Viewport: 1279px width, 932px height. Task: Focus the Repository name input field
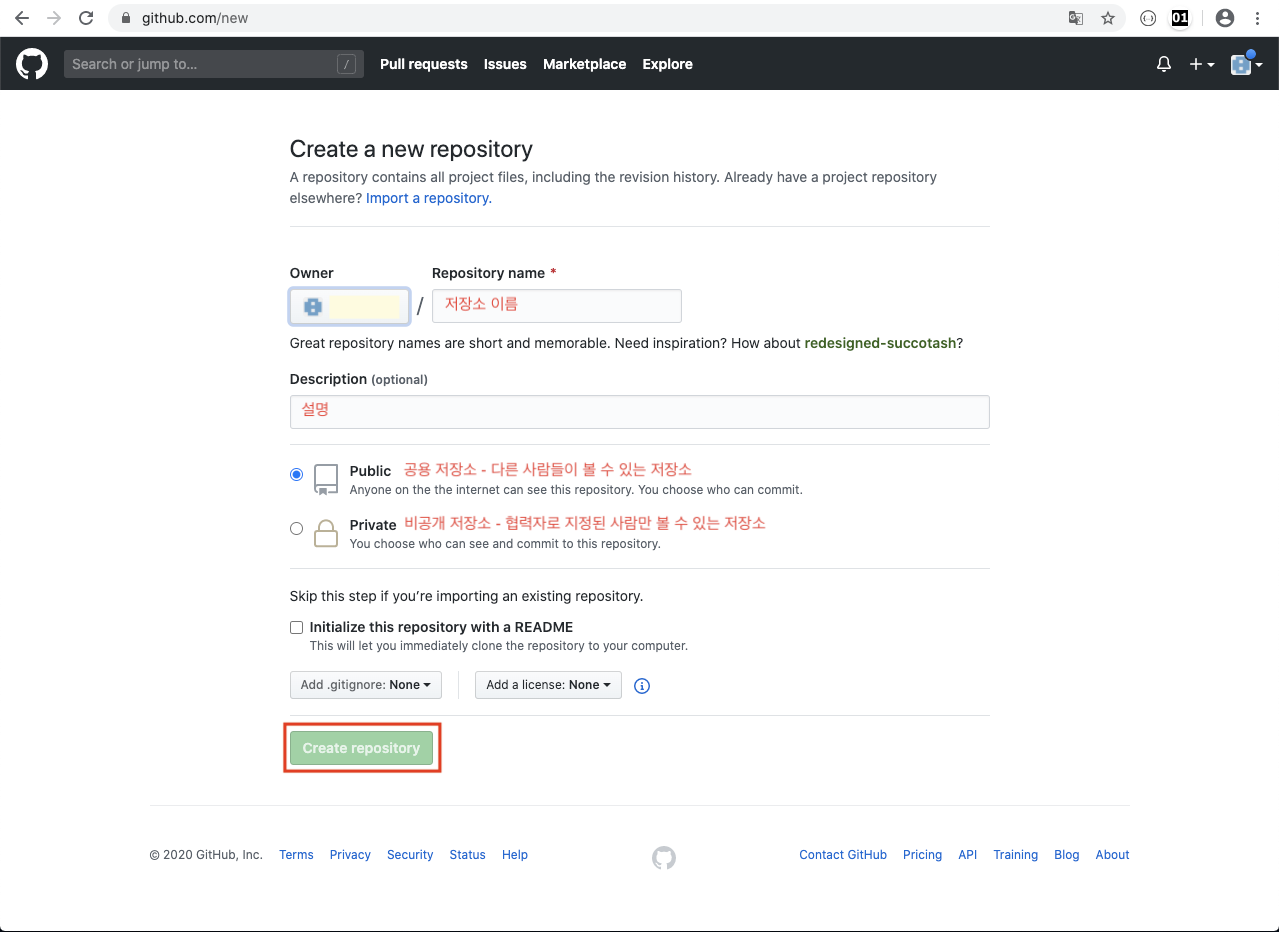[x=557, y=306]
